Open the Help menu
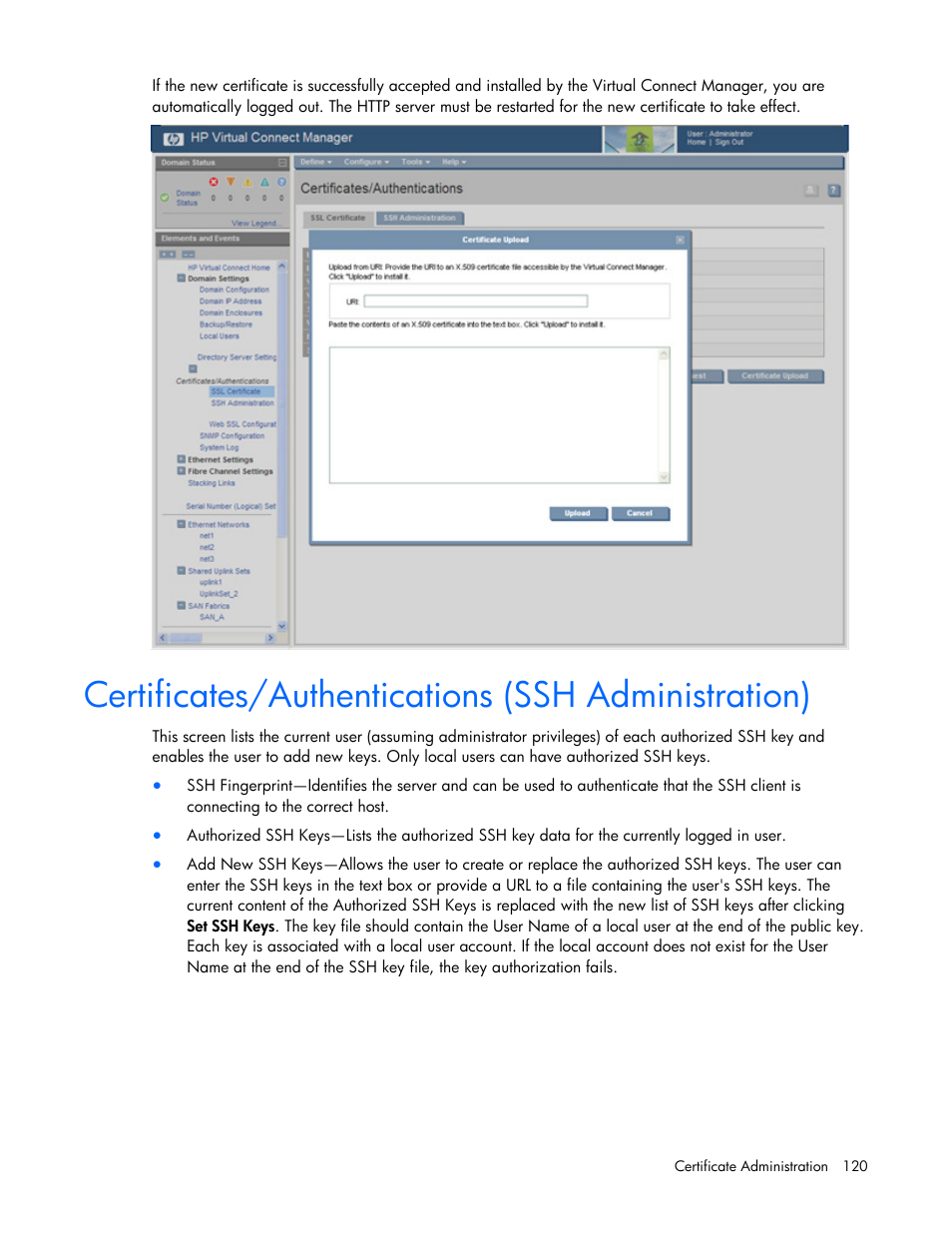Viewport: 952px width, 1233px height. pos(454,162)
